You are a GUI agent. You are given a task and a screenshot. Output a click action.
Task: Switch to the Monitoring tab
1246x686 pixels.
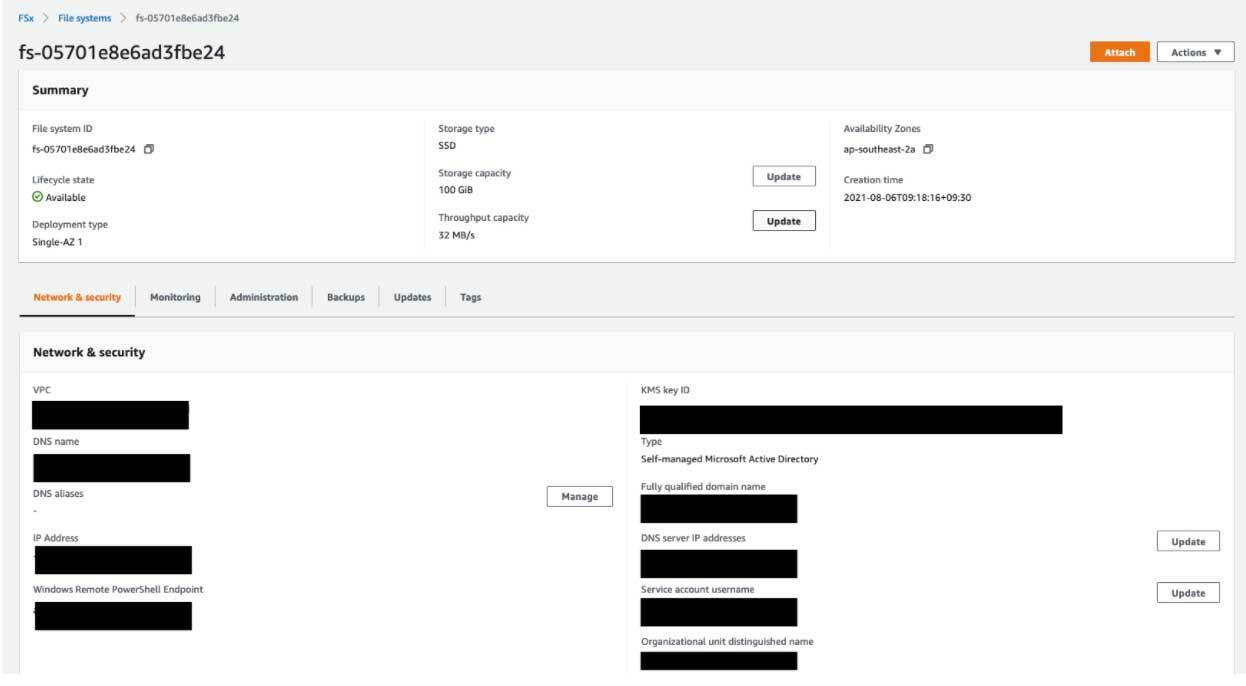click(x=175, y=297)
